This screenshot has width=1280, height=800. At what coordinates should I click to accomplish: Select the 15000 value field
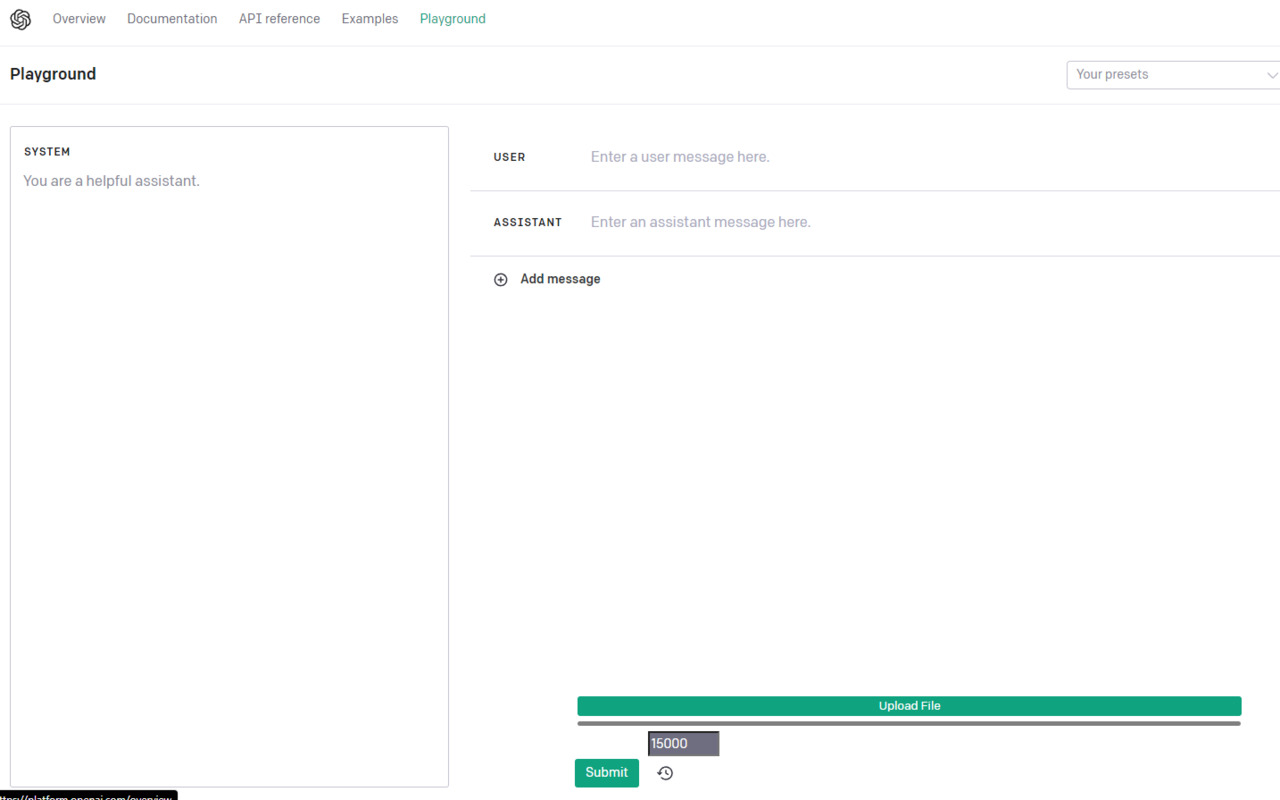pyautogui.click(x=683, y=743)
